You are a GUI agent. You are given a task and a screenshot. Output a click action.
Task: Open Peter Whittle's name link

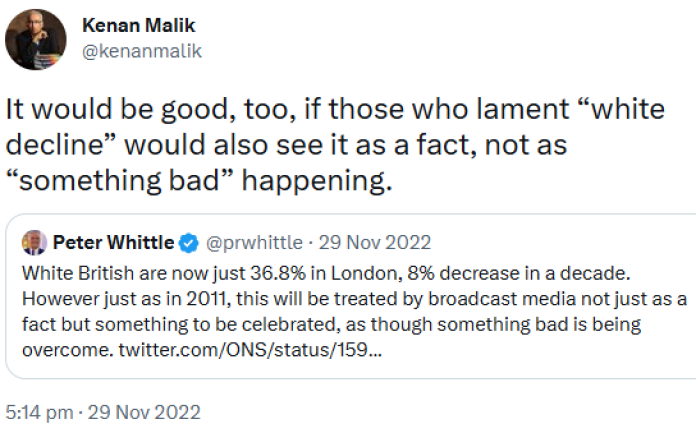point(114,242)
